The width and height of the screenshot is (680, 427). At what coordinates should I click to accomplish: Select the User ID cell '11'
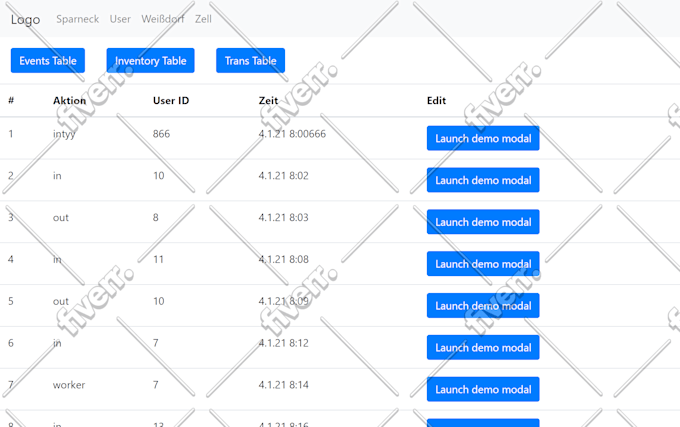[x=158, y=259]
